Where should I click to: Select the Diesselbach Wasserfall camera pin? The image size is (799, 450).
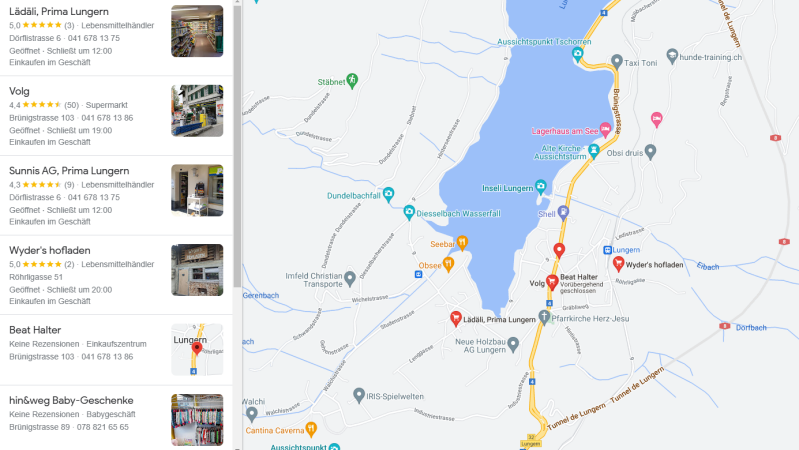pyautogui.click(x=409, y=212)
